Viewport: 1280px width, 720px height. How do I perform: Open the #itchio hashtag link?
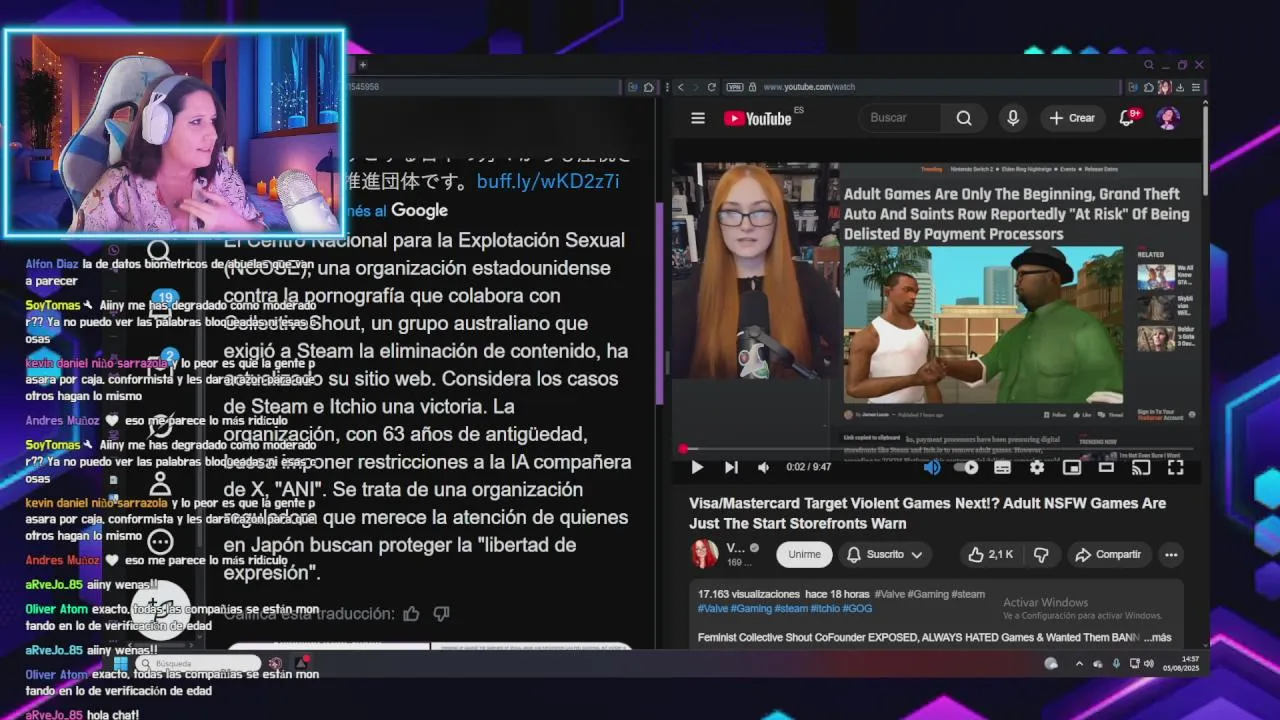click(x=825, y=608)
